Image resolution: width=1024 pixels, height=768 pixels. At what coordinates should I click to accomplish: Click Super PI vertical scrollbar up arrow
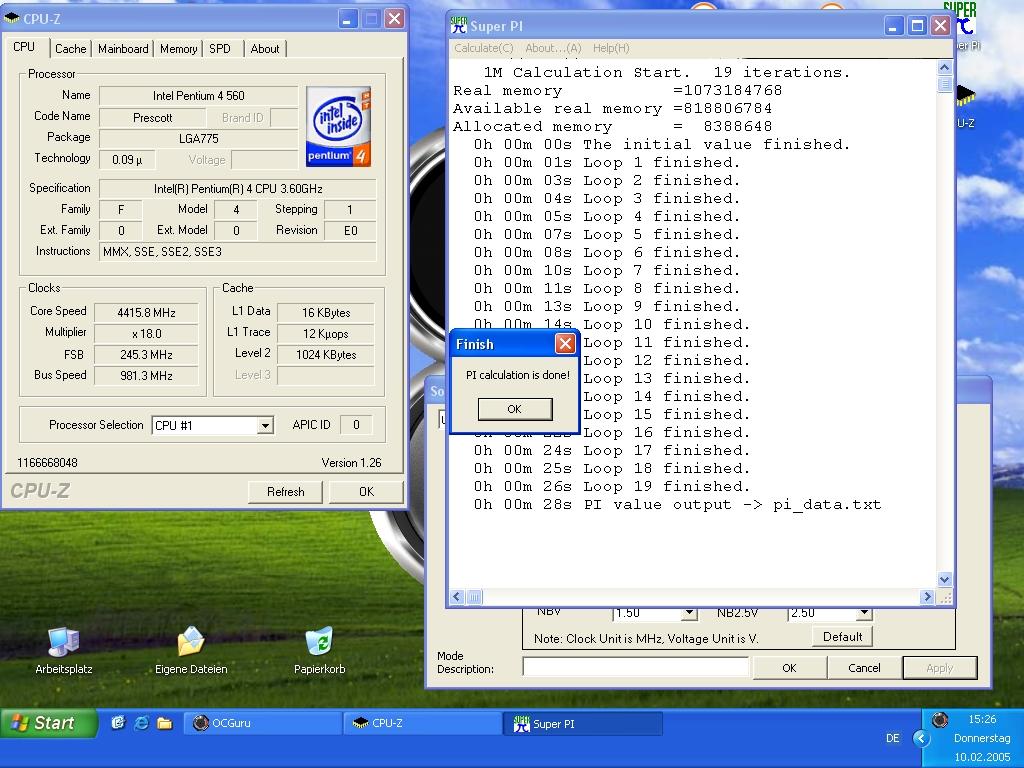click(x=944, y=67)
